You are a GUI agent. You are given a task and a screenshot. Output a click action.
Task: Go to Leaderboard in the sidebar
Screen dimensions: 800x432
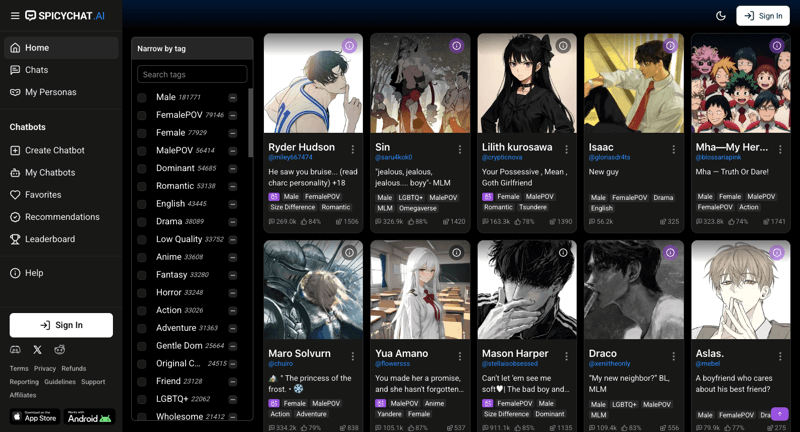tap(49, 239)
